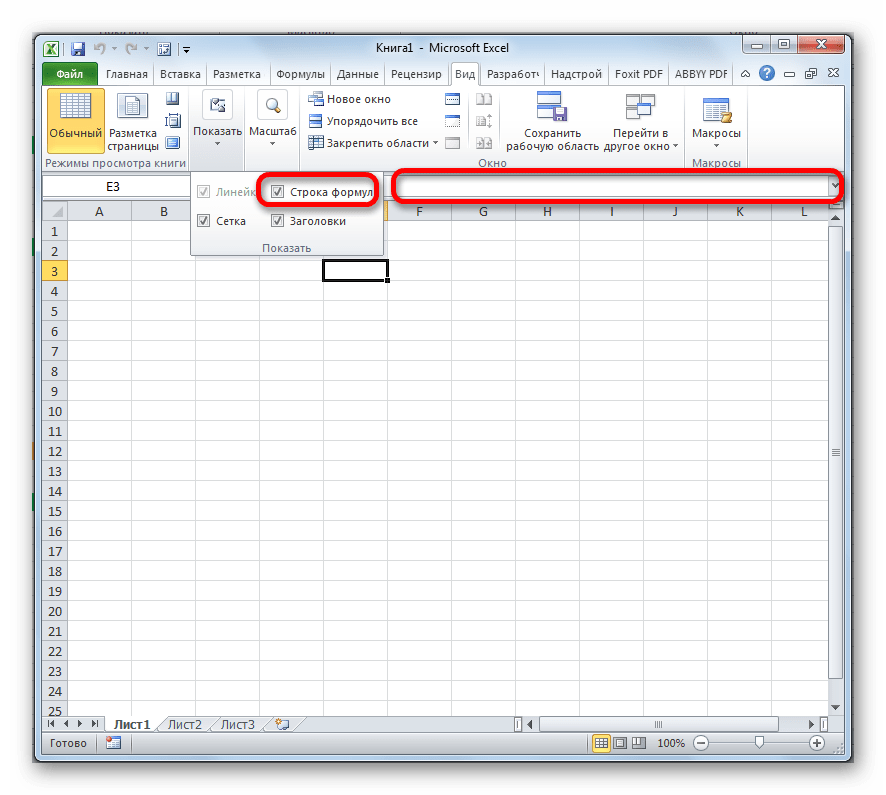This screenshot has width=886, height=795.
Task: Open customize quick access toolbar dropdown
Action: click(186, 50)
